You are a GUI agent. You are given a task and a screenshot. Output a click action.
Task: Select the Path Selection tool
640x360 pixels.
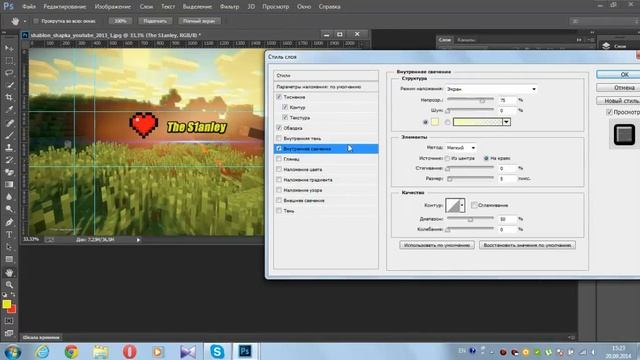tap(9, 247)
